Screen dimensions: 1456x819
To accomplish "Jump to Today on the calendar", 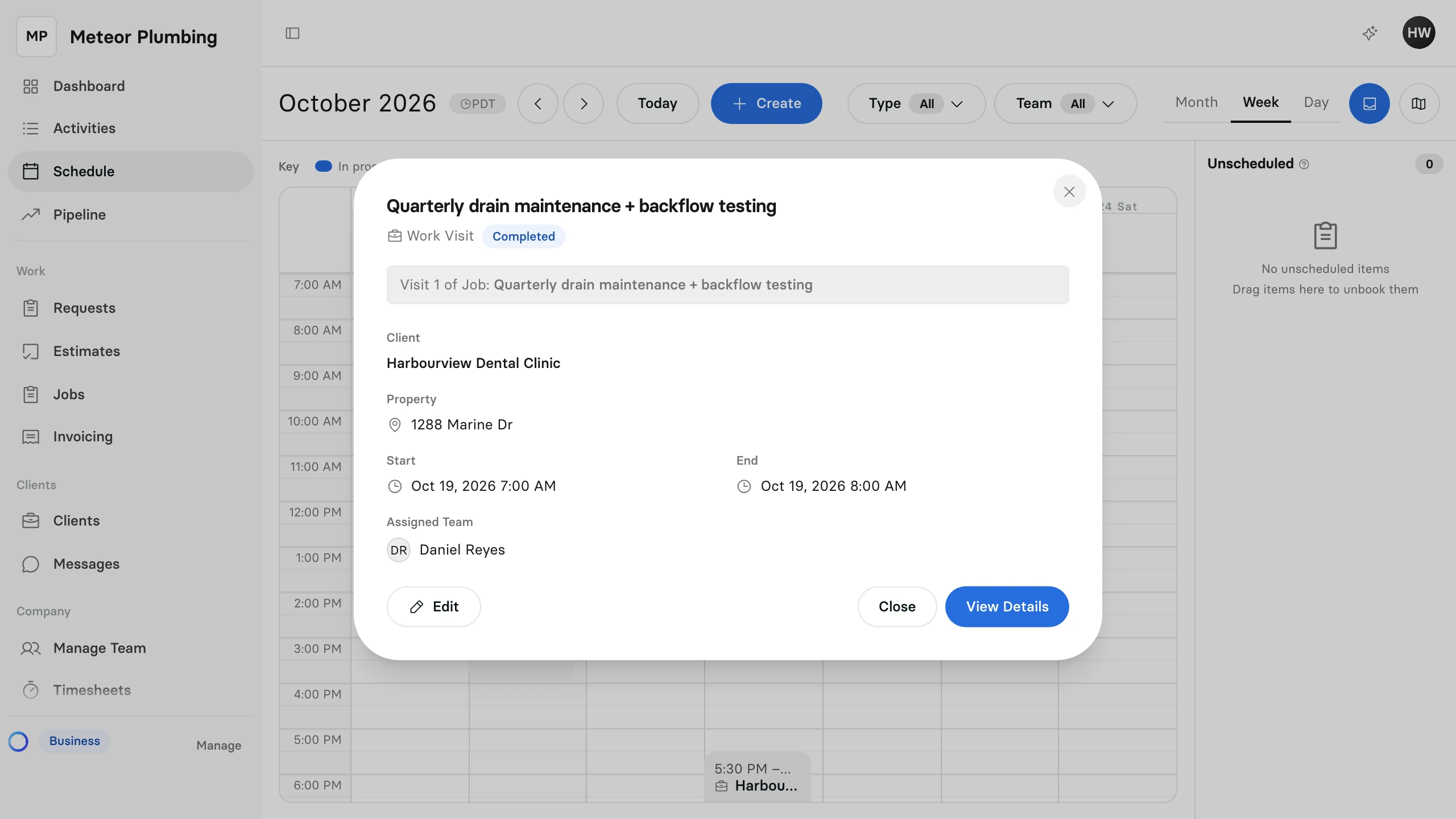I will (657, 104).
